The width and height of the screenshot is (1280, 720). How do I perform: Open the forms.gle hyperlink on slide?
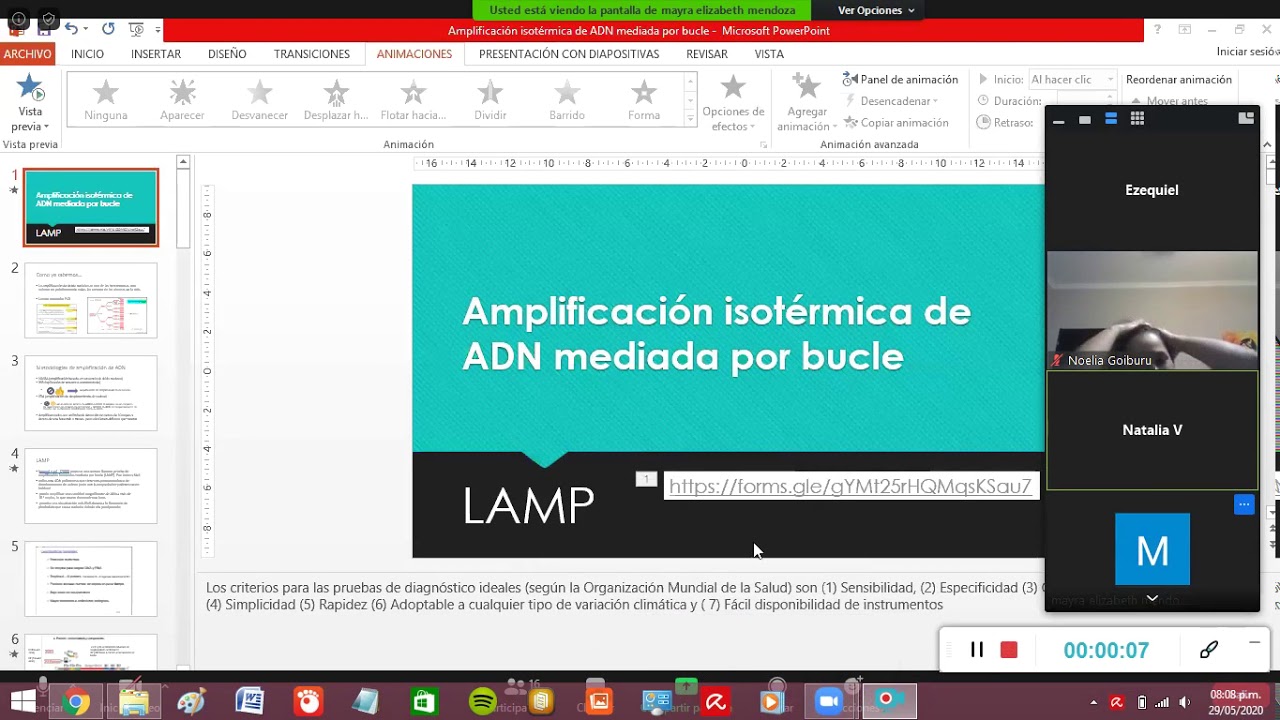point(850,486)
